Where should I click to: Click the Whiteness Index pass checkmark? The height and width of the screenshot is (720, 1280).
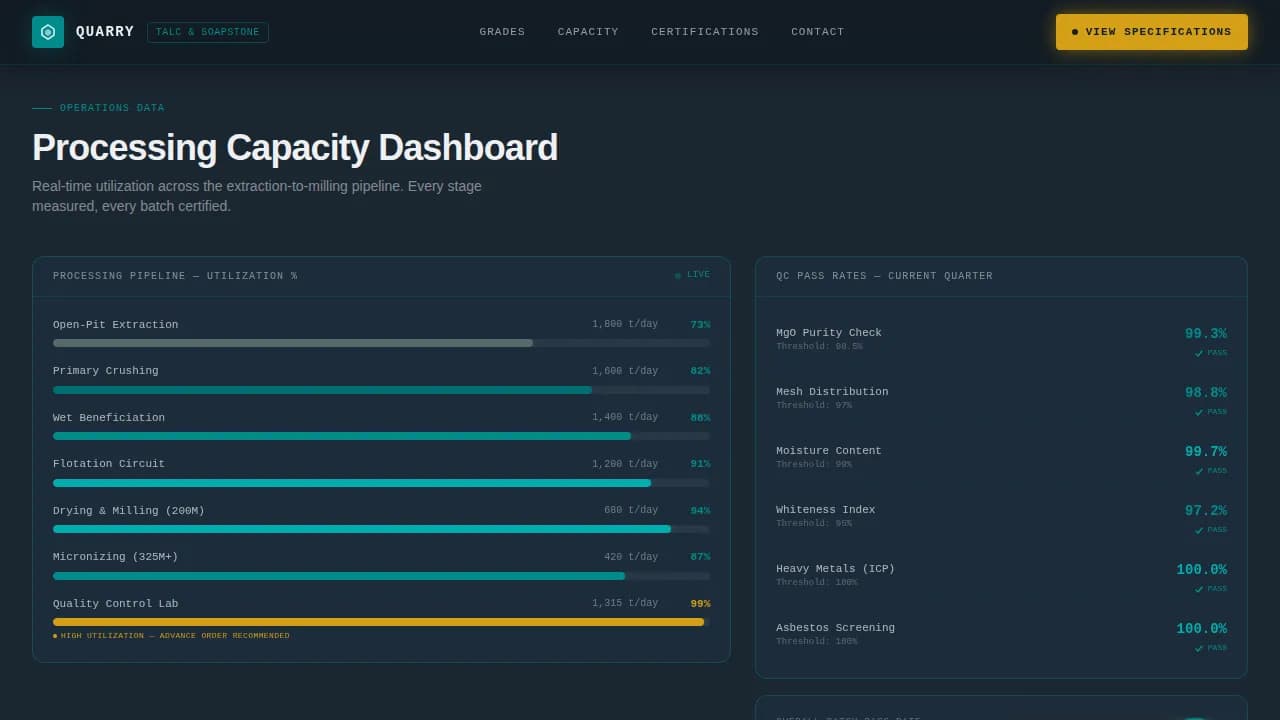point(1199,530)
